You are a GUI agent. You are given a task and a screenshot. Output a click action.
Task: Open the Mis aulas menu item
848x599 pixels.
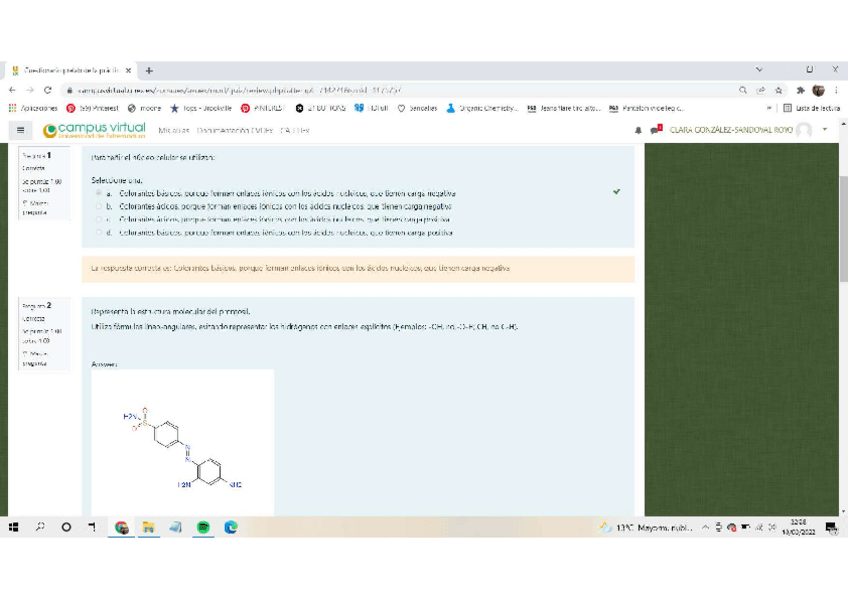[x=173, y=131]
